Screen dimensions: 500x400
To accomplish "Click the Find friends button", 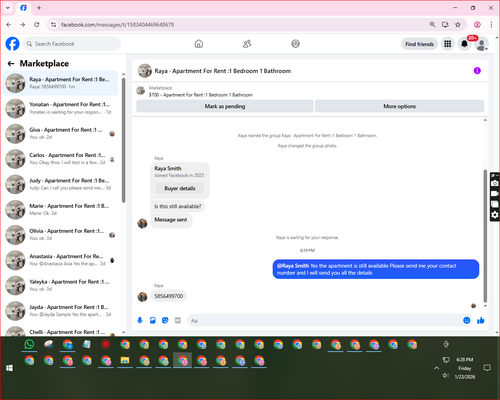I will (x=419, y=44).
